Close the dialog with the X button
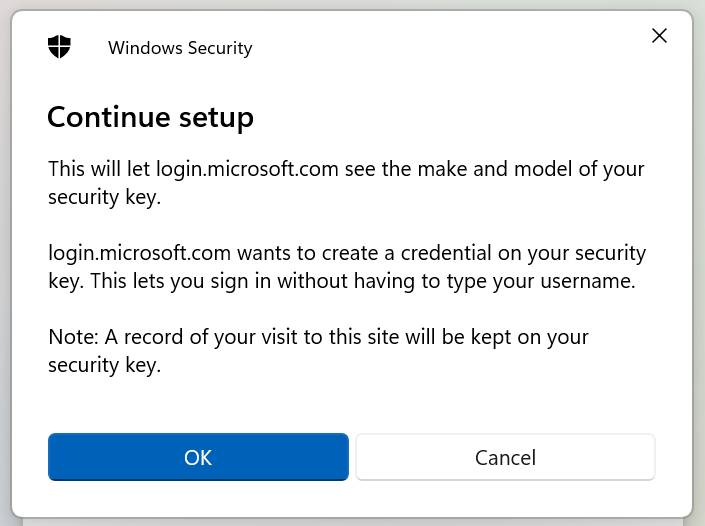The height and width of the screenshot is (526, 705). [659, 36]
